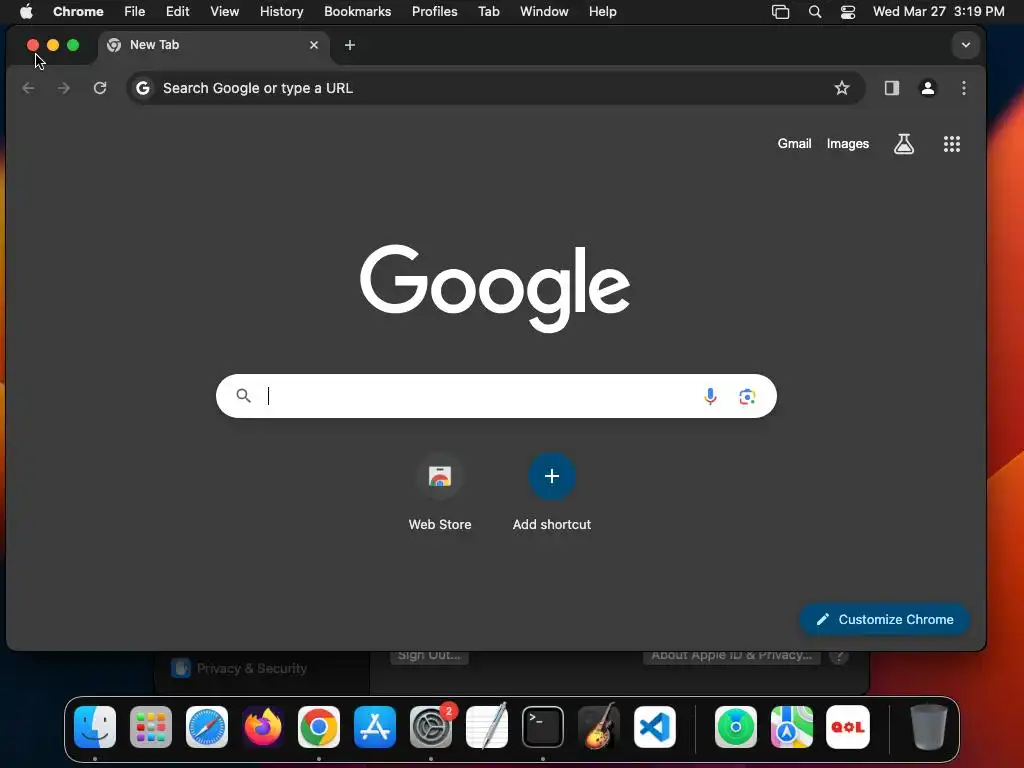Screen dimensions: 1024x768
Task: Open Find My from the Dock
Action: click(x=736, y=727)
